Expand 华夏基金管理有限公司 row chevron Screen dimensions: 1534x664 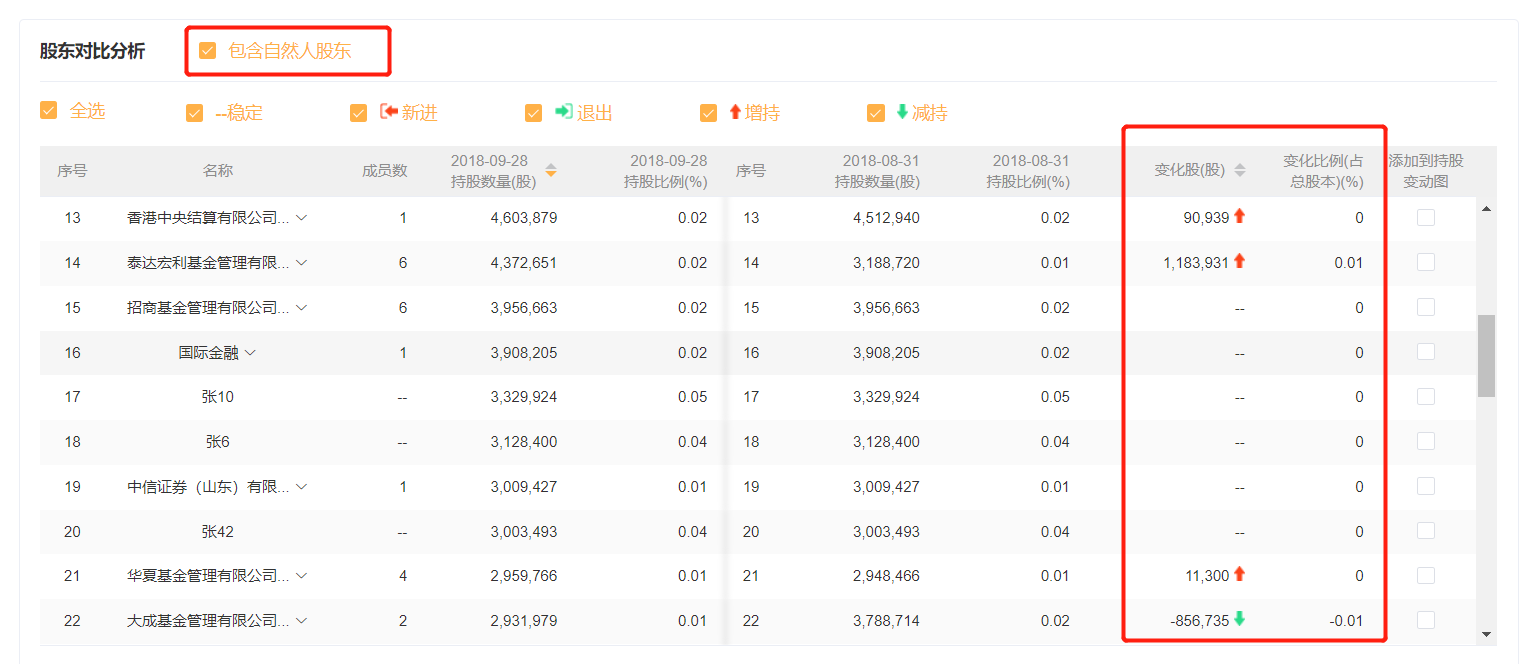(x=301, y=576)
